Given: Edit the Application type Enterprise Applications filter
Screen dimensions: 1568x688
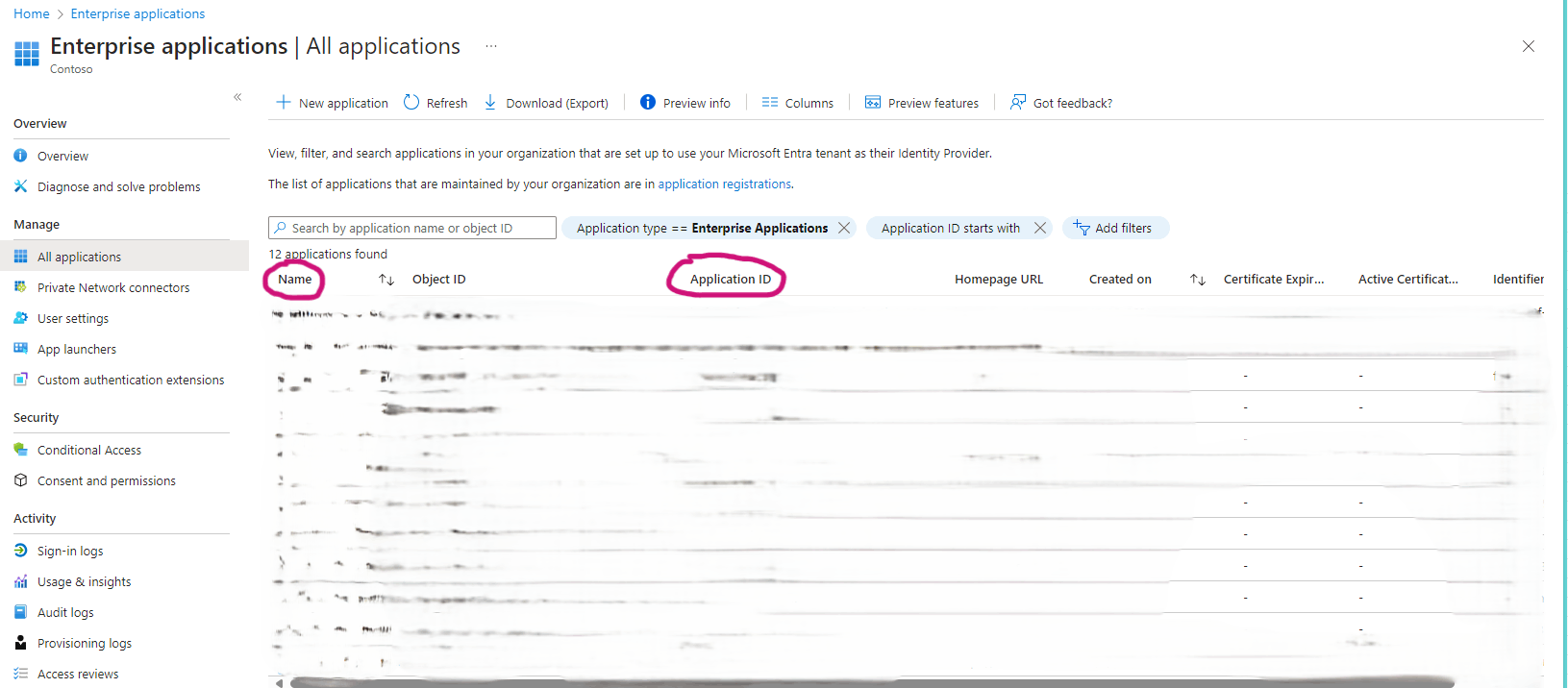Looking at the screenshot, I should click(x=702, y=228).
